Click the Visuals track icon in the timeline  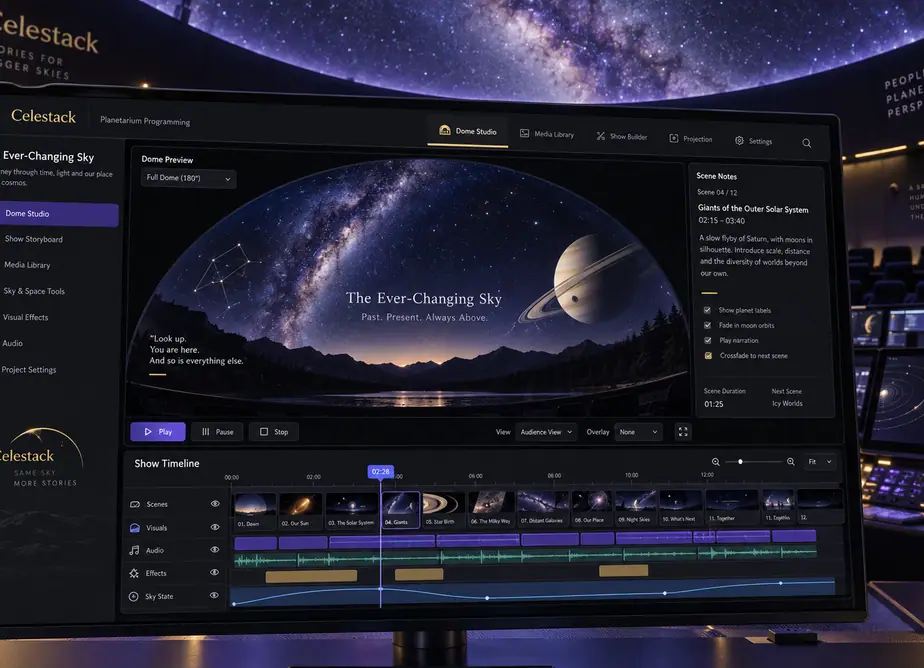point(135,527)
